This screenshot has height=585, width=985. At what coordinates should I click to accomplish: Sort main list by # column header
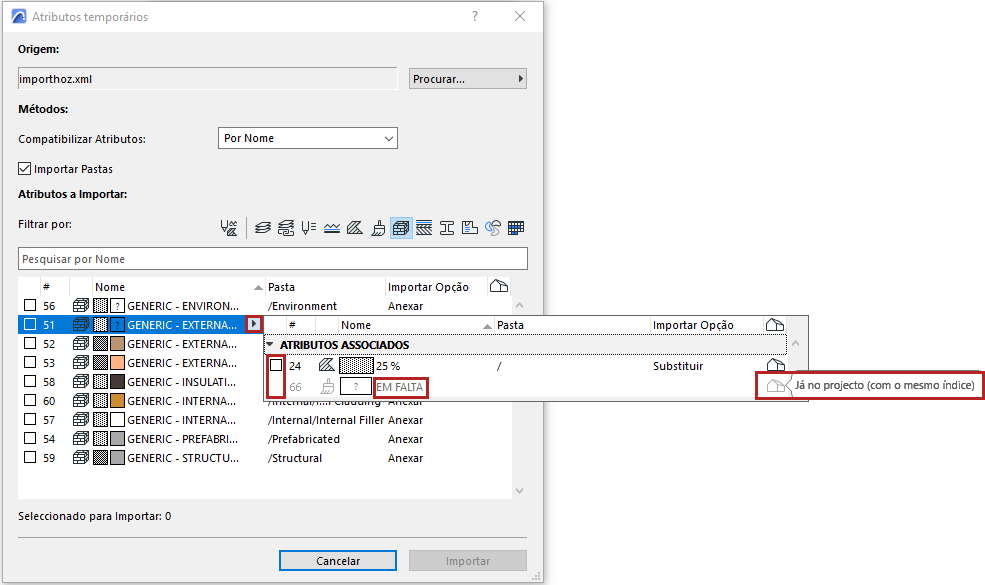(46, 287)
